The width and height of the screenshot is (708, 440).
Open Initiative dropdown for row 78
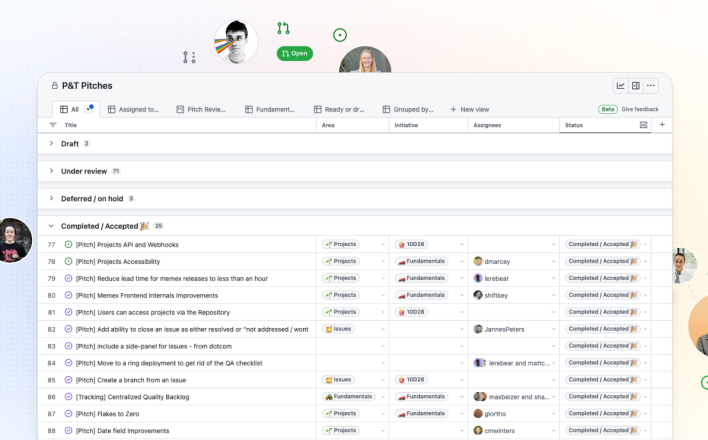[x=461, y=261]
